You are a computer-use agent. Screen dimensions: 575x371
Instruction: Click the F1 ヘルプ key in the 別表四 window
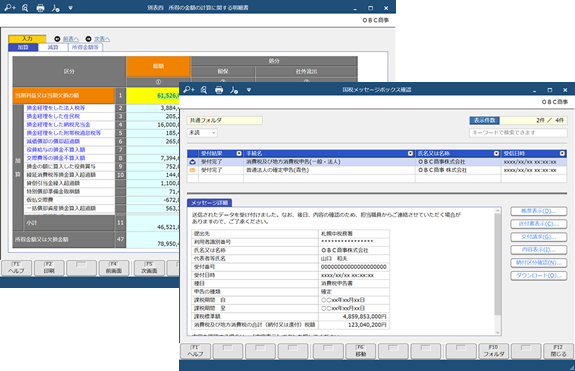click(16, 268)
